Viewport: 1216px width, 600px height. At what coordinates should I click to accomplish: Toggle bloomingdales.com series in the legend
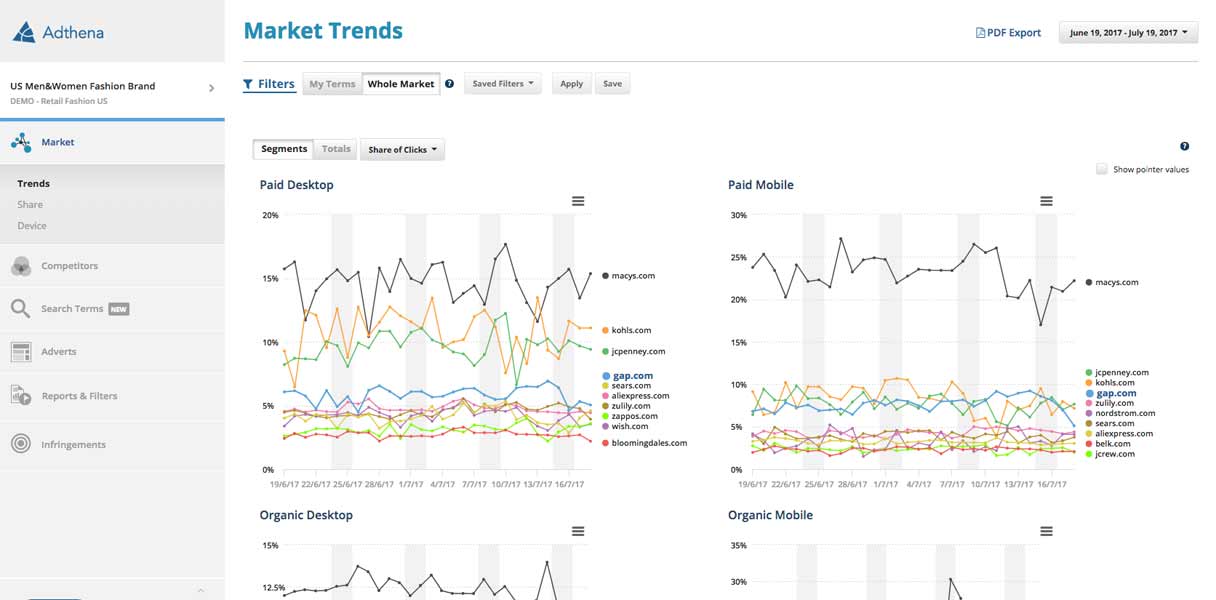click(x=644, y=443)
